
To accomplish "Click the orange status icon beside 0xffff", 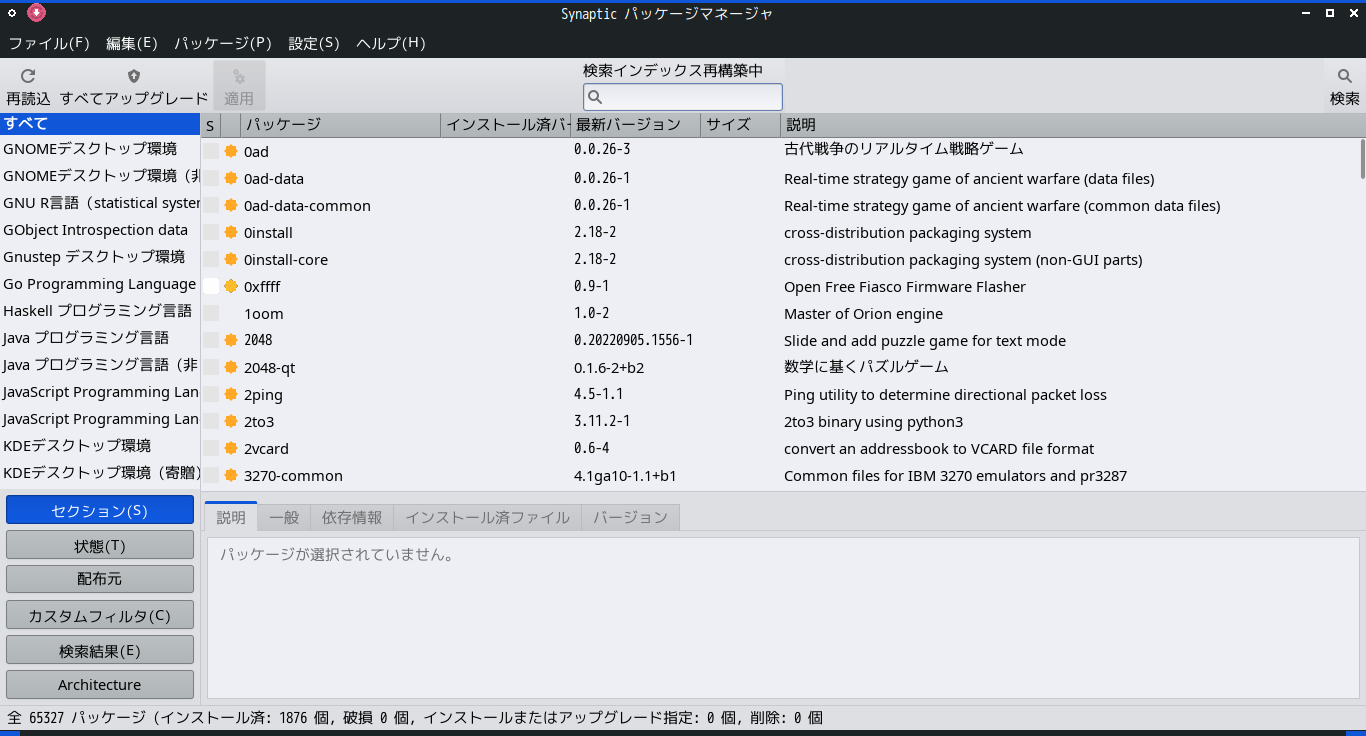I will tap(231, 286).
